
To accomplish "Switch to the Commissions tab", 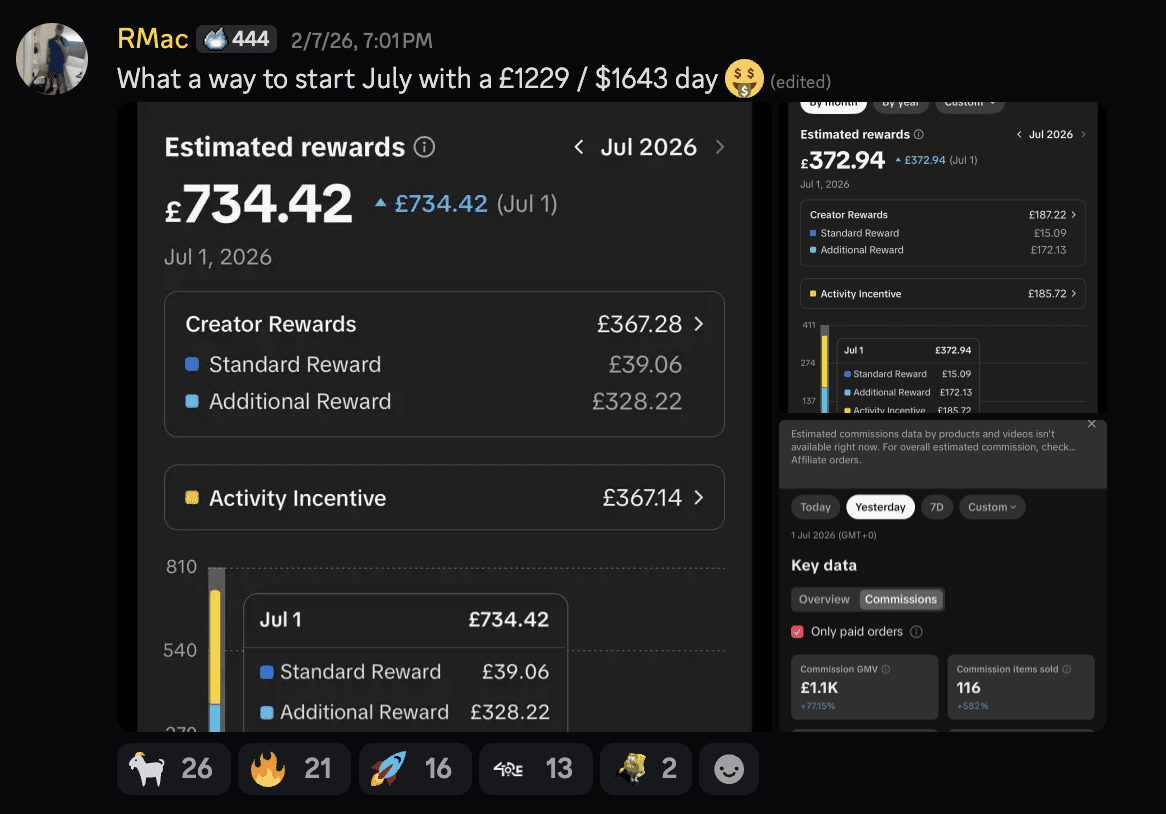I will pyautogui.click(x=901, y=599).
